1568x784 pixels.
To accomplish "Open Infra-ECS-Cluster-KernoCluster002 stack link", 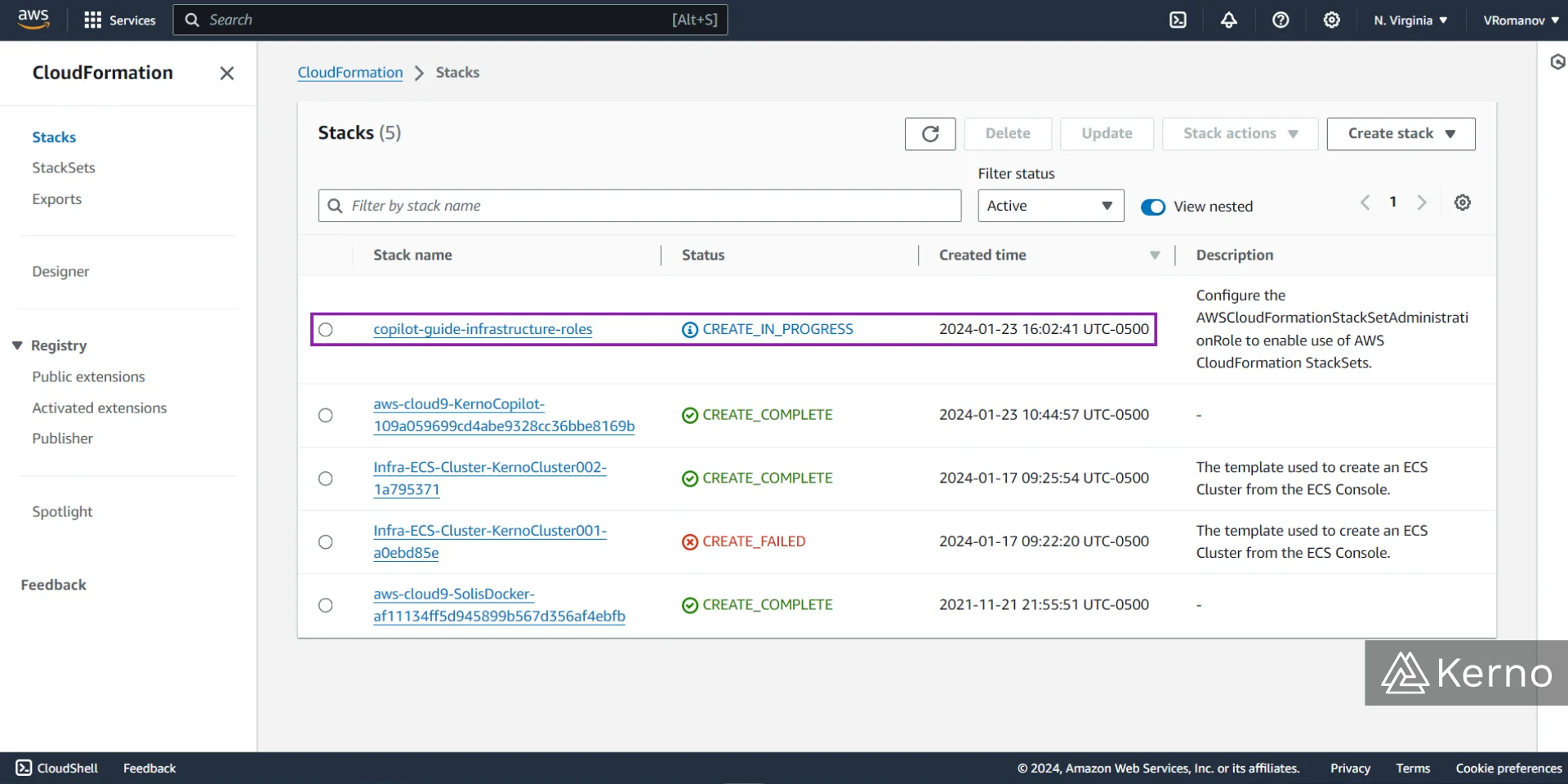I will pyautogui.click(x=490, y=479).
